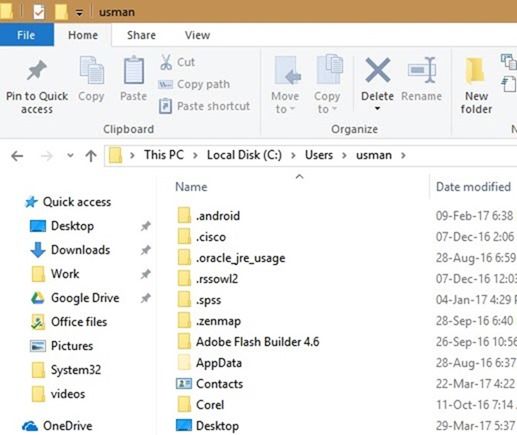Open the File menu tab
The width and height of the screenshot is (517, 435).
[26, 35]
